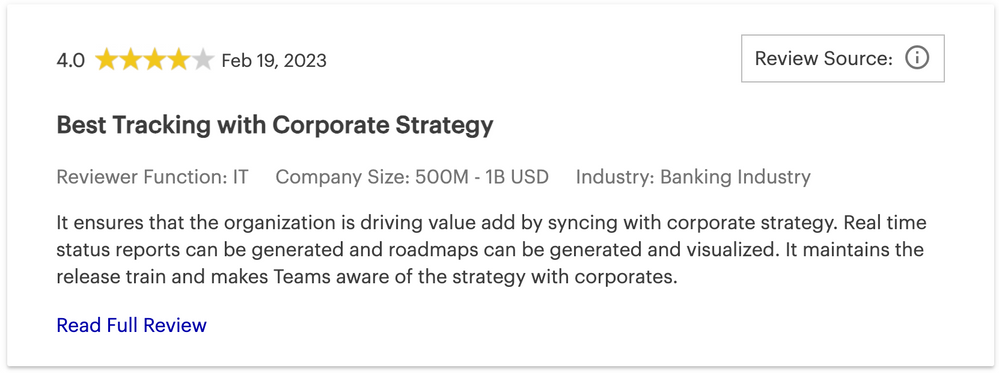Click the 4.0 rating score

coord(71,61)
